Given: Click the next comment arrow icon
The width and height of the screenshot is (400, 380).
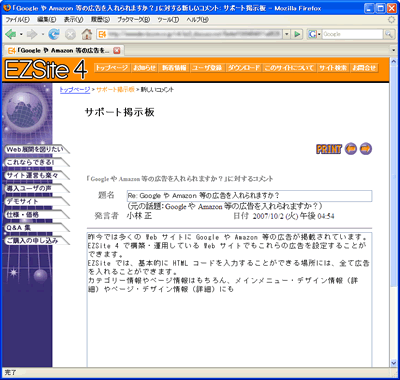Looking at the screenshot, I should [366, 149].
